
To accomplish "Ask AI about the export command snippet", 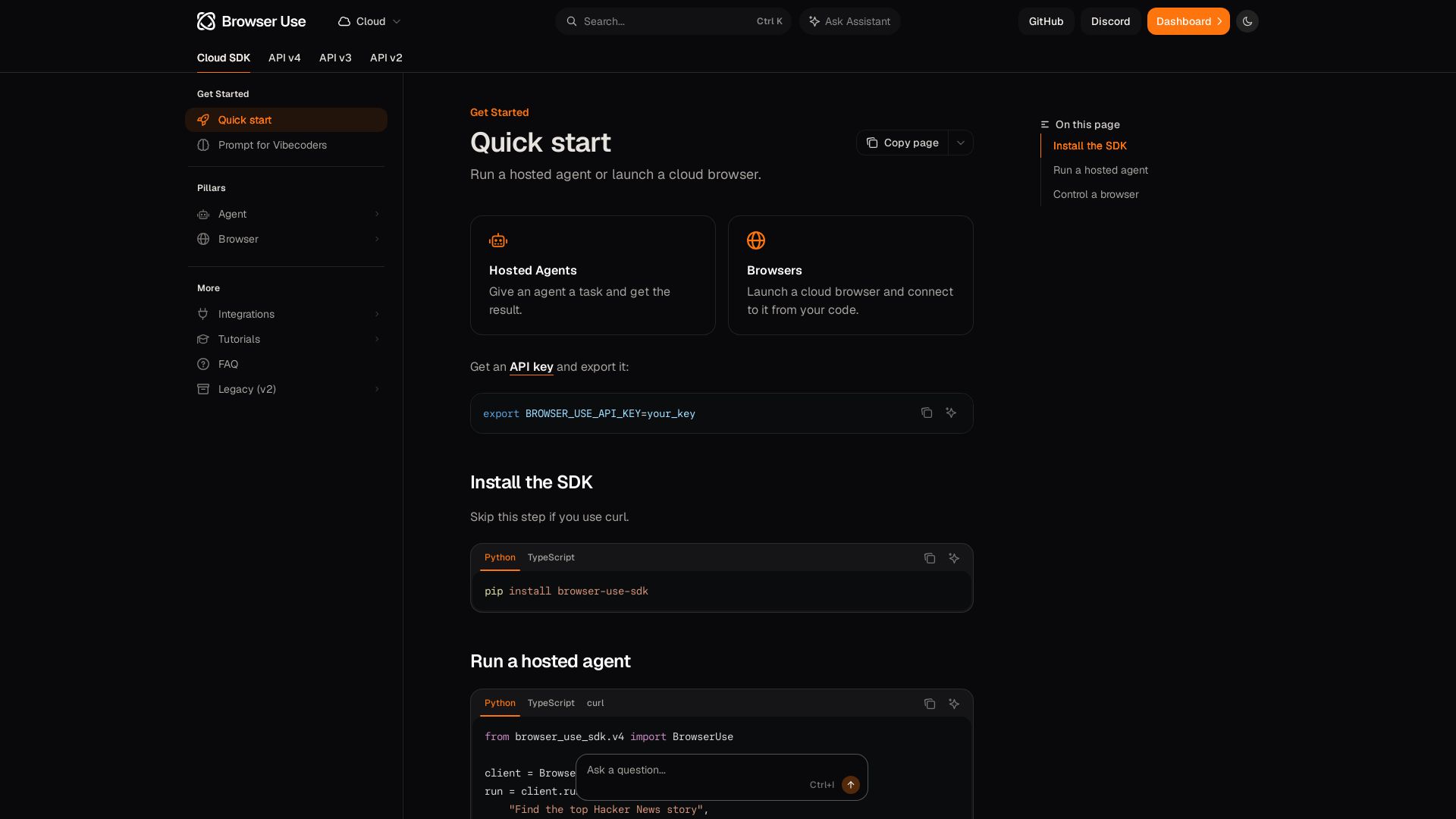I will [x=951, y=413].
